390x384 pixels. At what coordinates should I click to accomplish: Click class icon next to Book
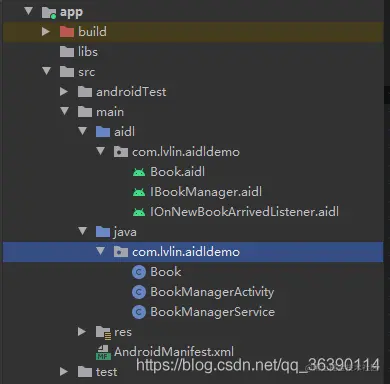[x=139, y=272]
